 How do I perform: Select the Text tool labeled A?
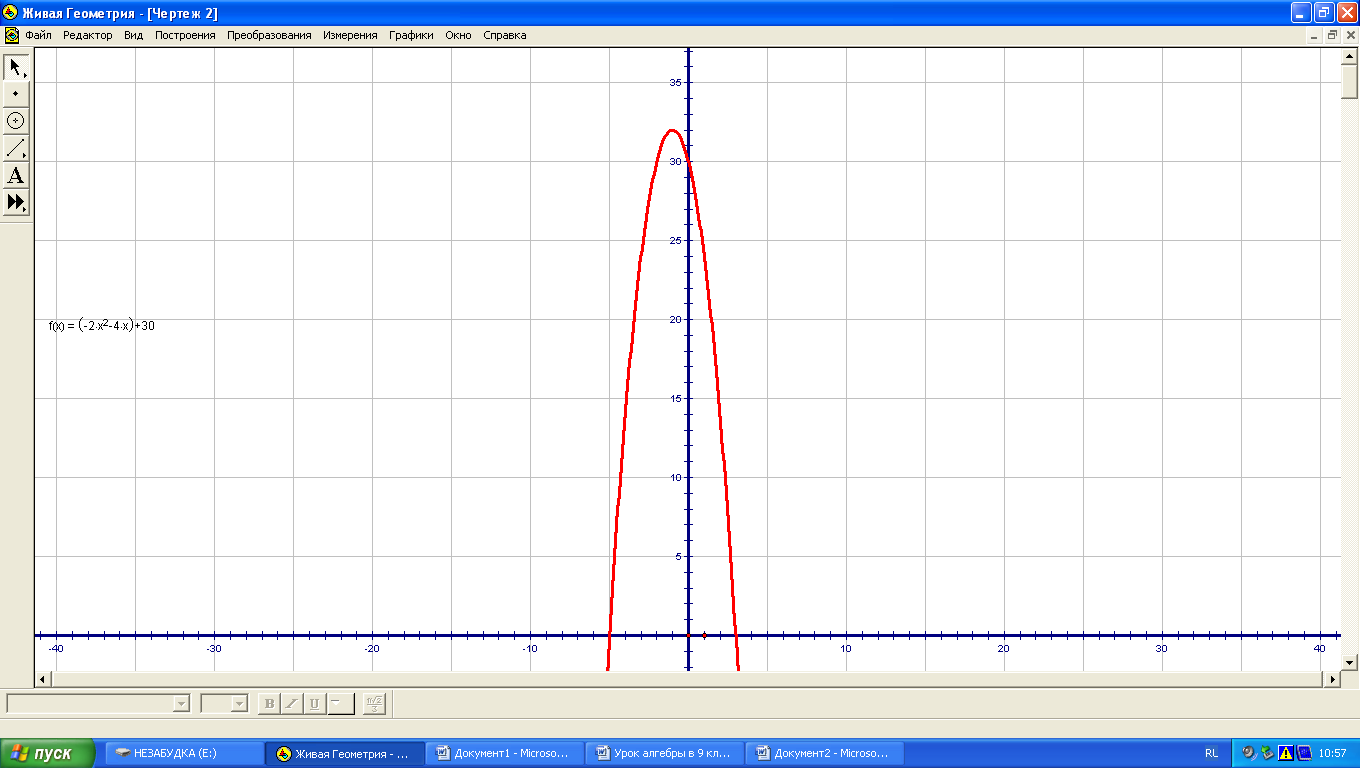click(16, 175)
